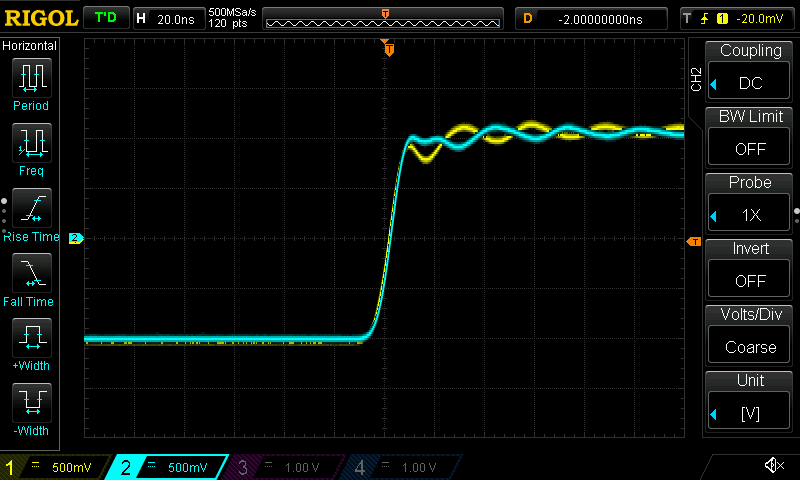
Task: Click the orange trigger level marker on right of the grid
Action: [x=694, y=241]
